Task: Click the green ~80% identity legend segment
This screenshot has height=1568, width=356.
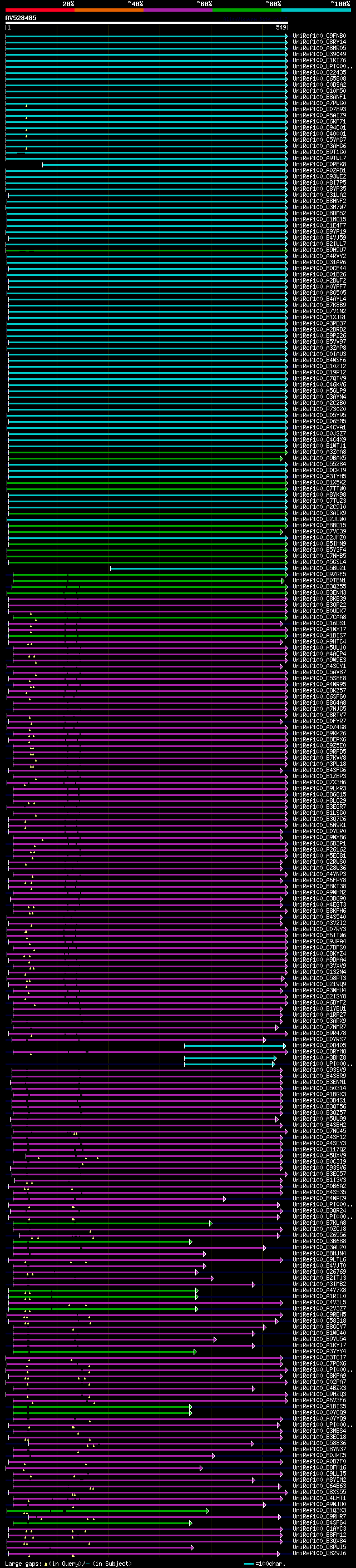Action: [x=247, y=10]
